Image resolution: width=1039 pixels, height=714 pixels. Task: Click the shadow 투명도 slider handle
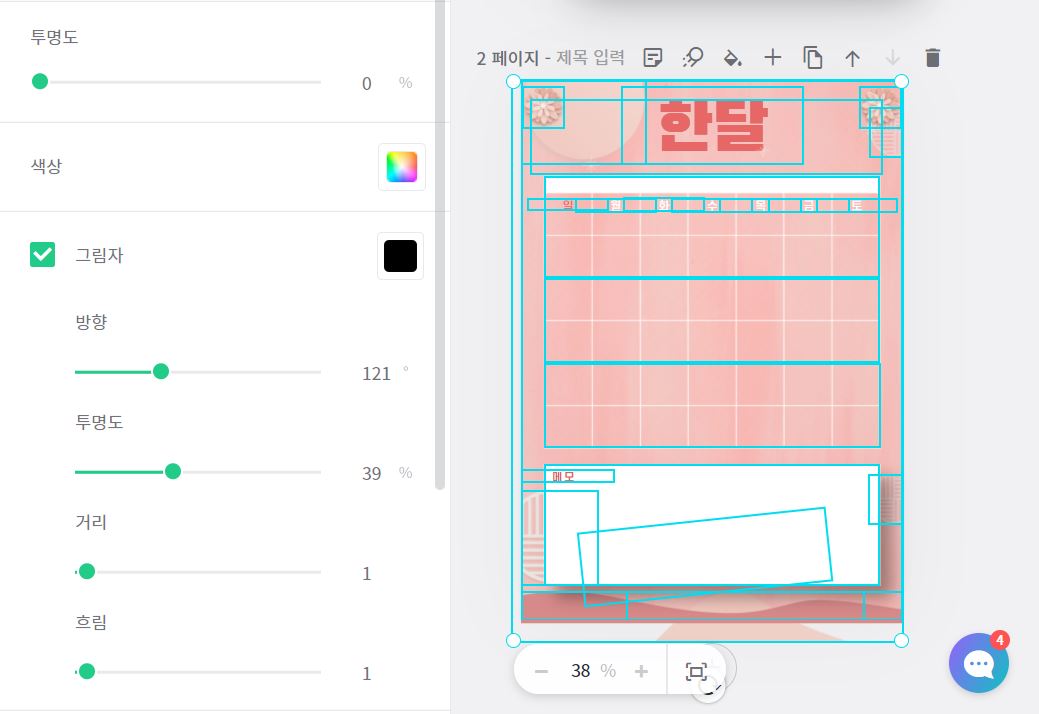(173, 472)
